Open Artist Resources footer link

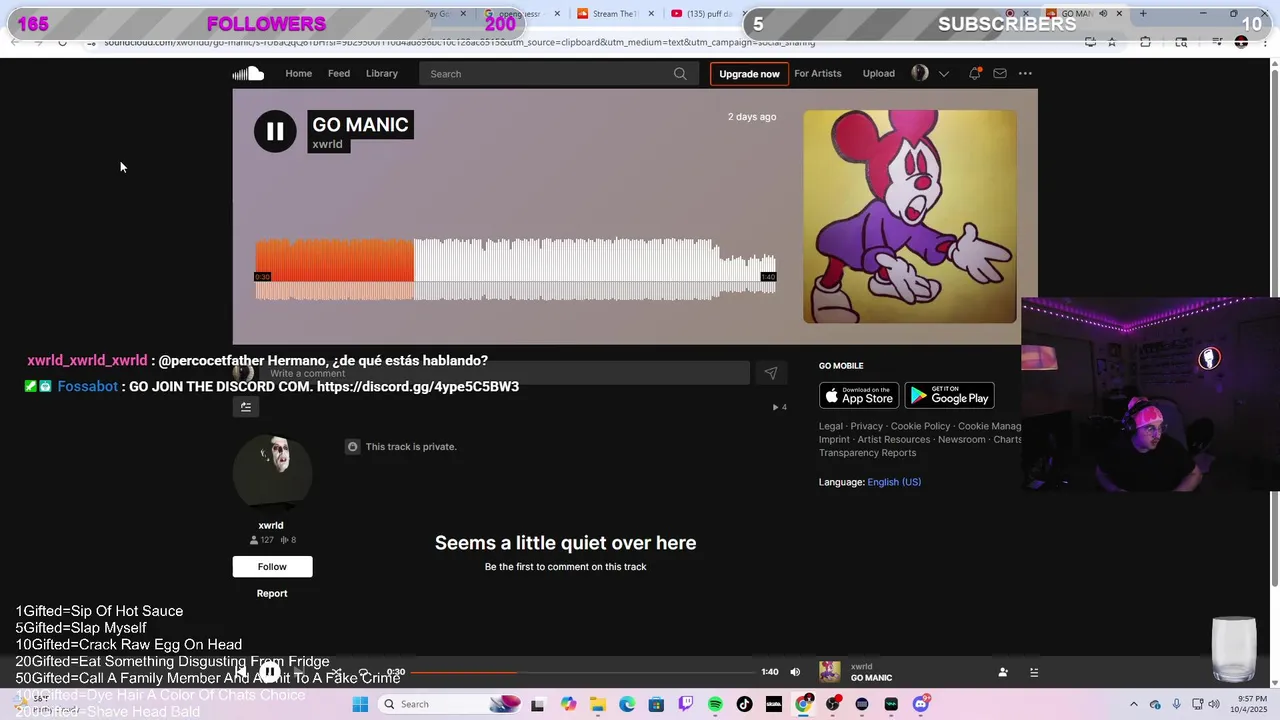[x=894, y=439]
